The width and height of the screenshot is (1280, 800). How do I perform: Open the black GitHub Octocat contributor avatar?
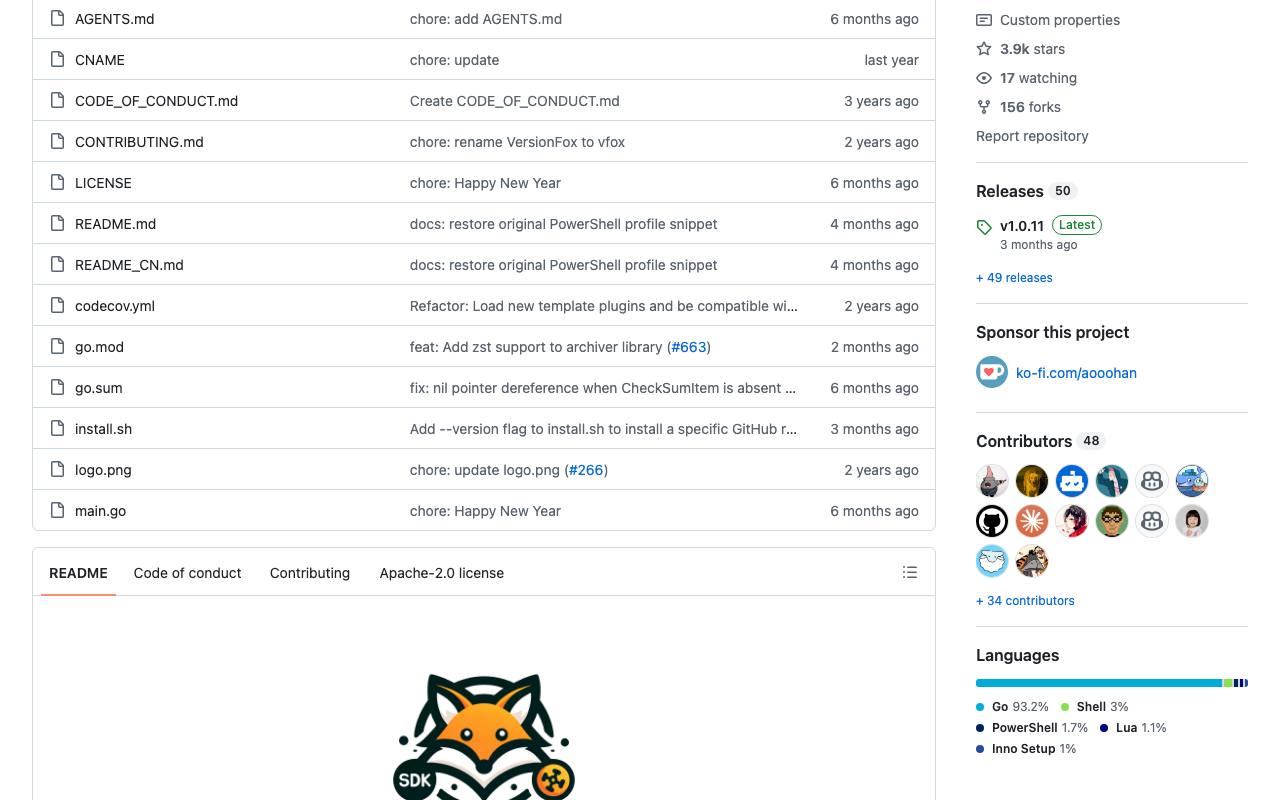tap(992, 521)
